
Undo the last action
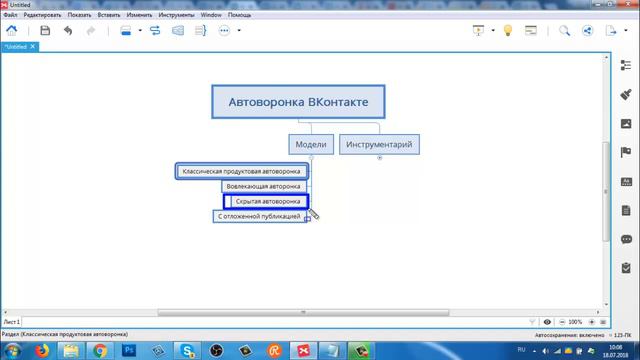(x=68, y=30)
